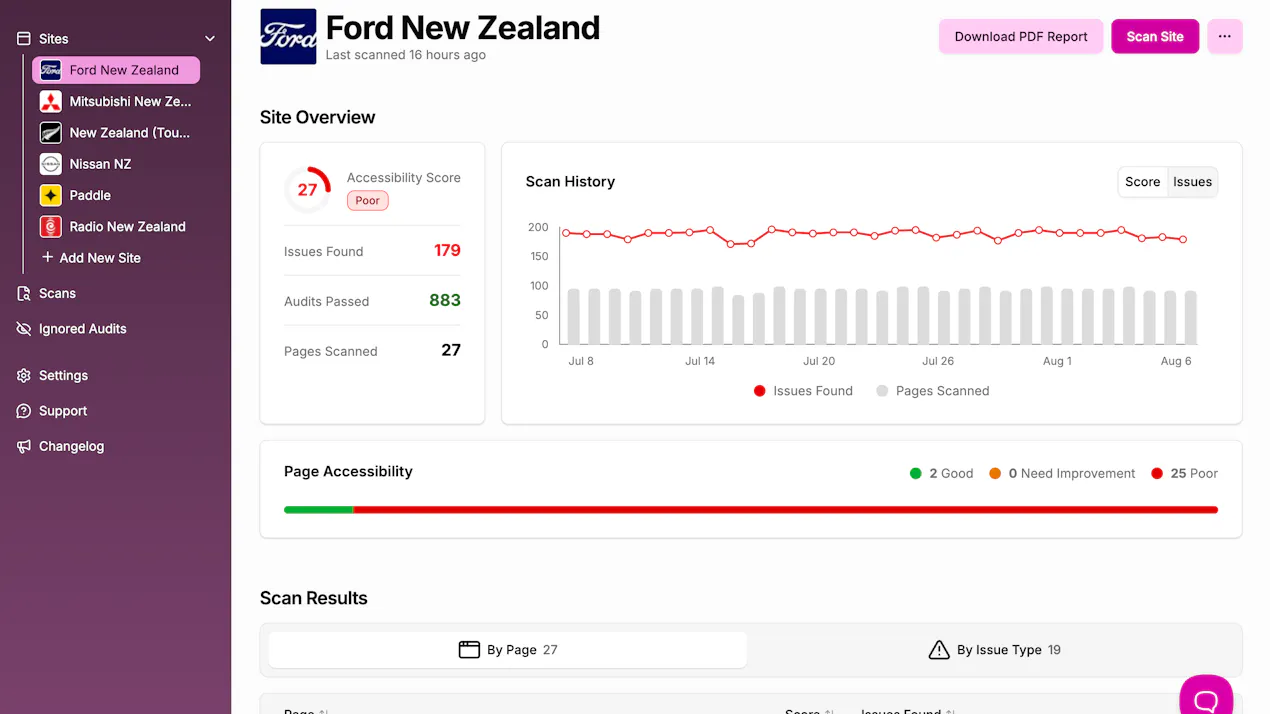
Task: Select Ford New Zealand site in sidebar
Action: click(116, 70)
